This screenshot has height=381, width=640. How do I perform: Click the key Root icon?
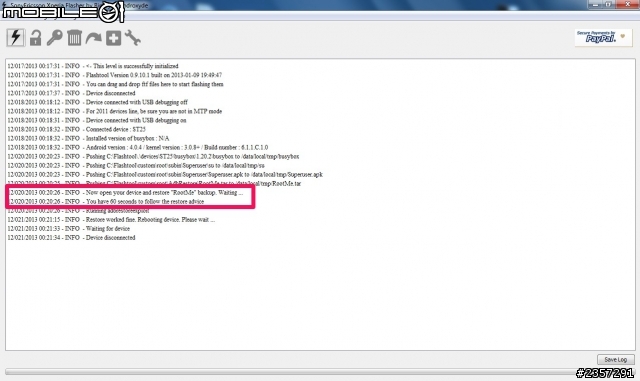click(x=54, y=38)
